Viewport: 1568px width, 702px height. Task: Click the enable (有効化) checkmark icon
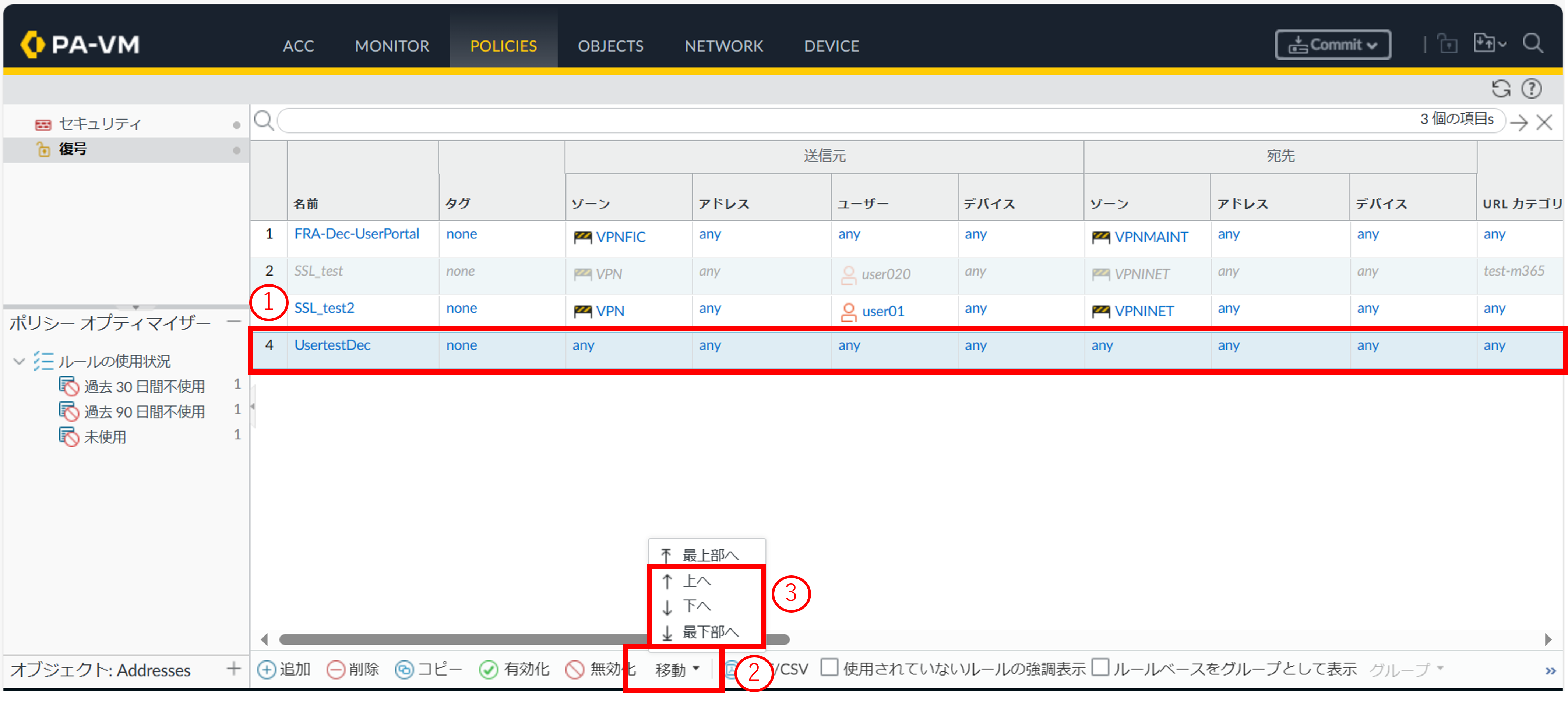[488, 669]
